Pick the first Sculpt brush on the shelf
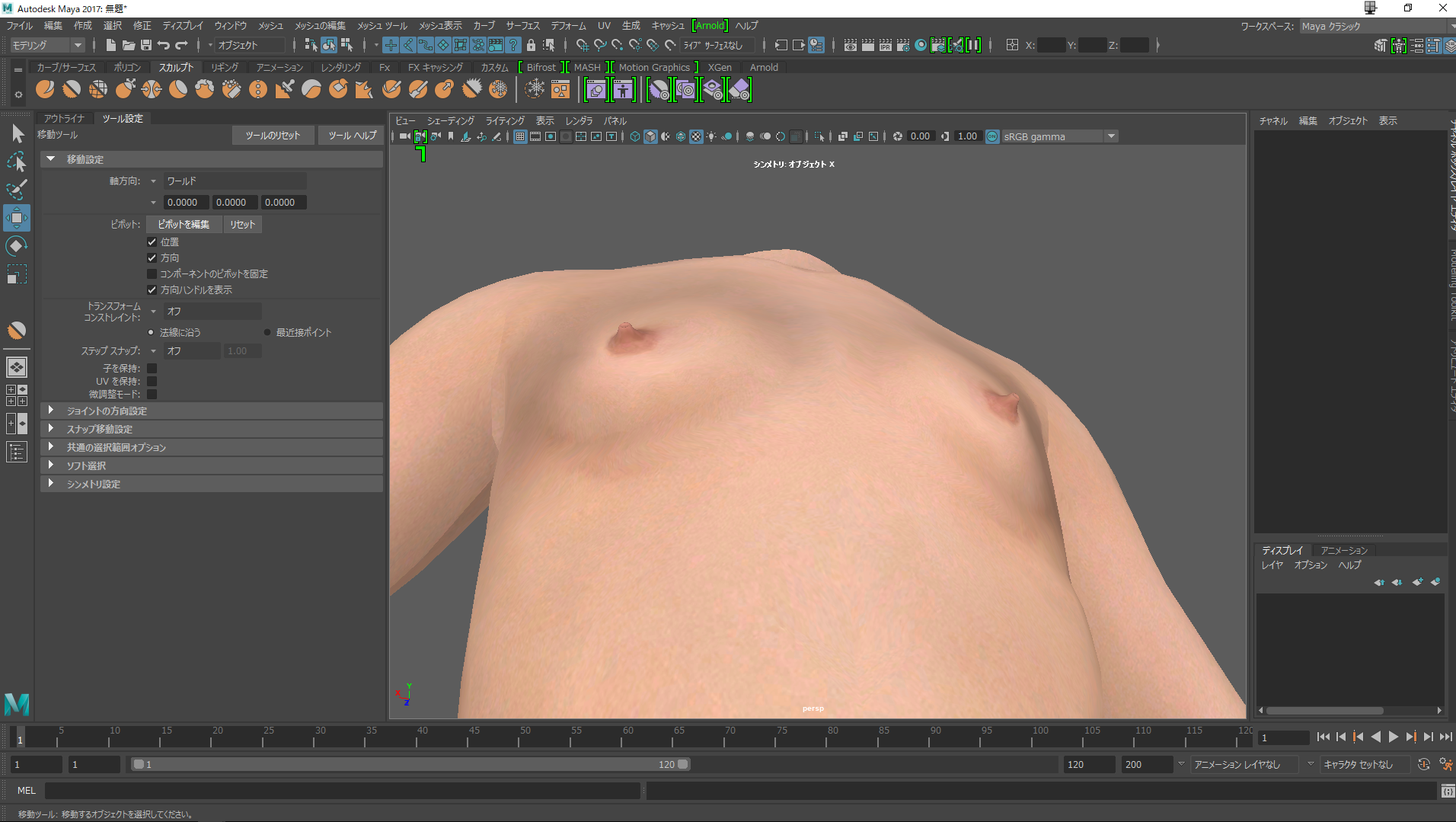 click(x=45, y=90)
